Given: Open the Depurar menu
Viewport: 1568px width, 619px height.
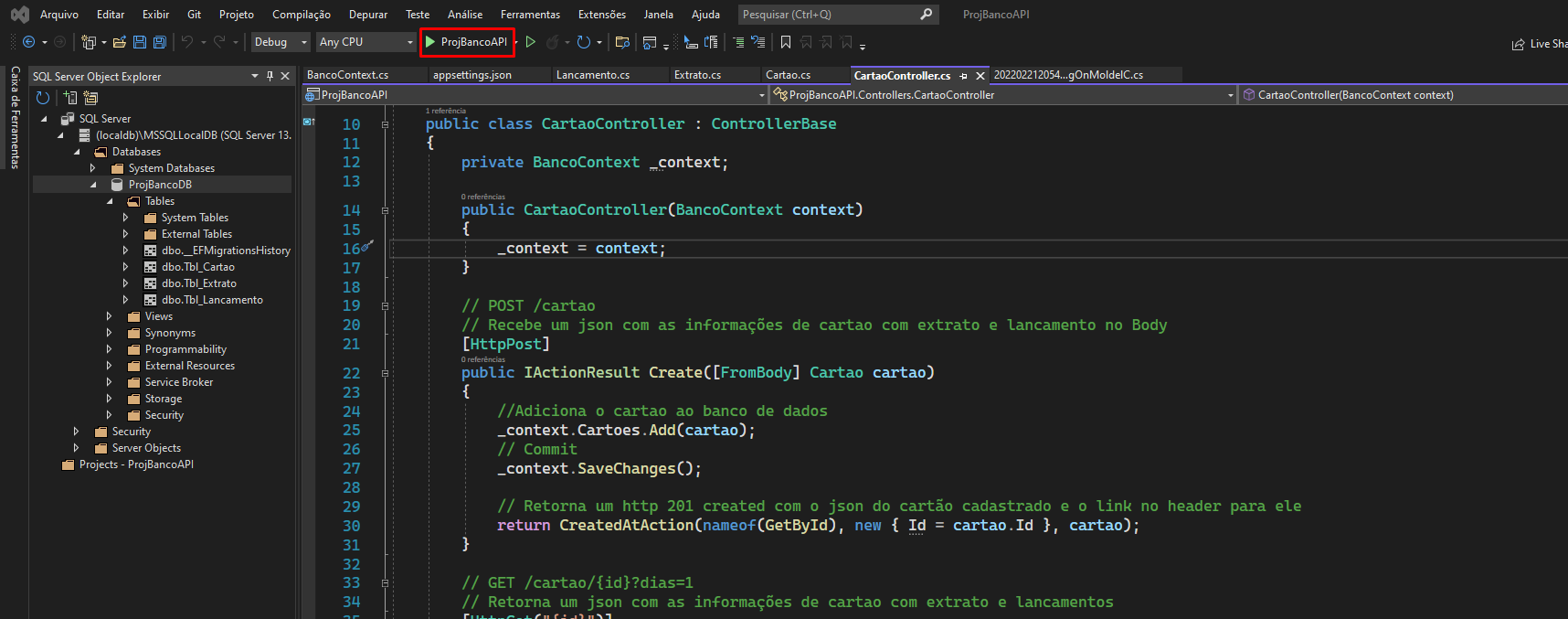Looking at the screenshot, I should [368, 15].
